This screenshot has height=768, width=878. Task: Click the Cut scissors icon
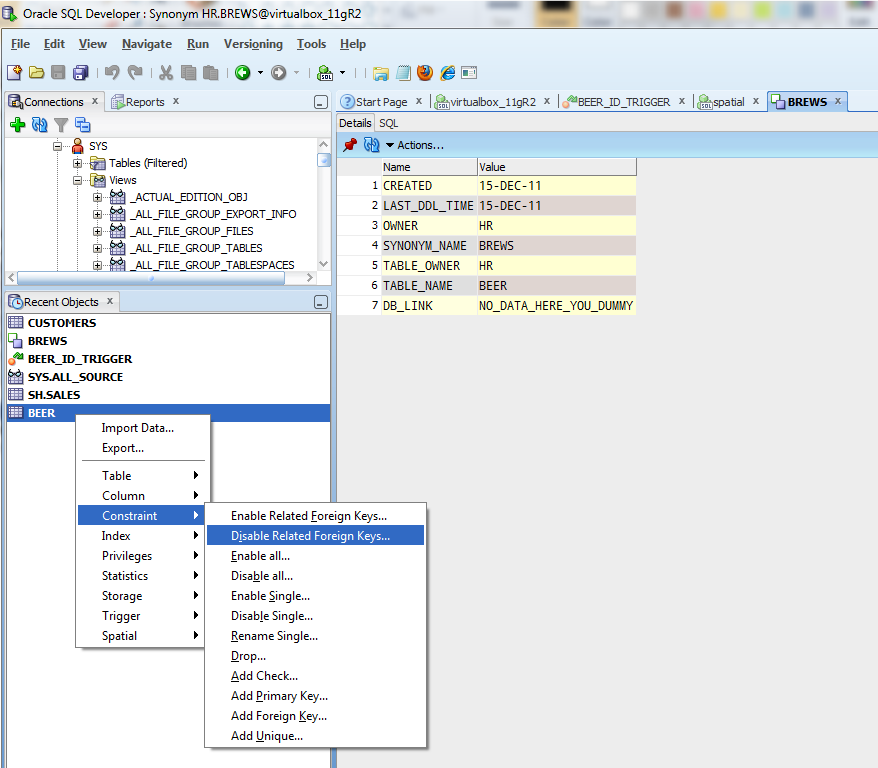[x=165, y=73]
